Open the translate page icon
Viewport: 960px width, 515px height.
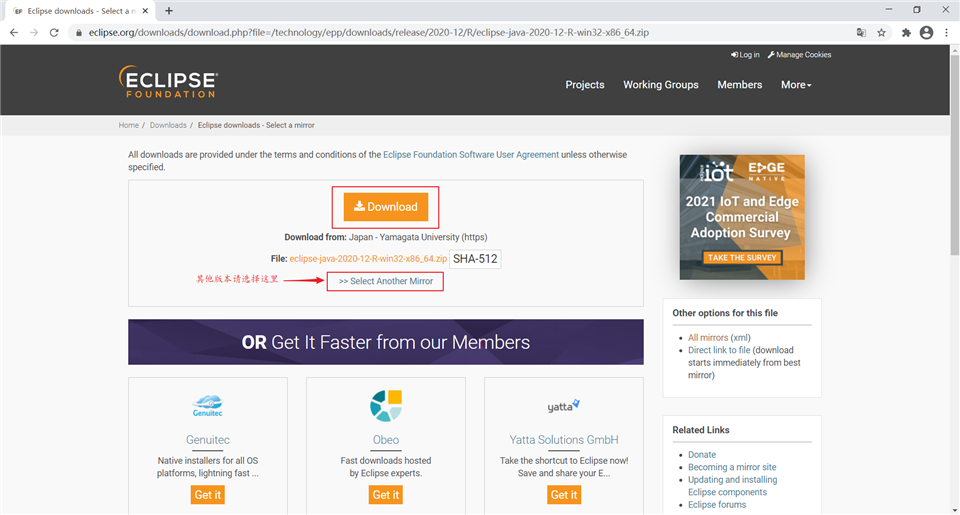861,32
